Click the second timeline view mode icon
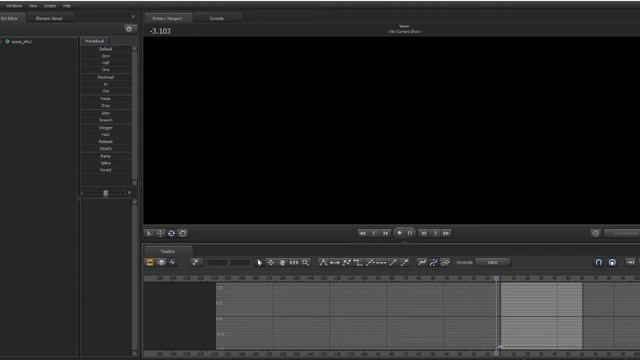 (x=161, y=262)
